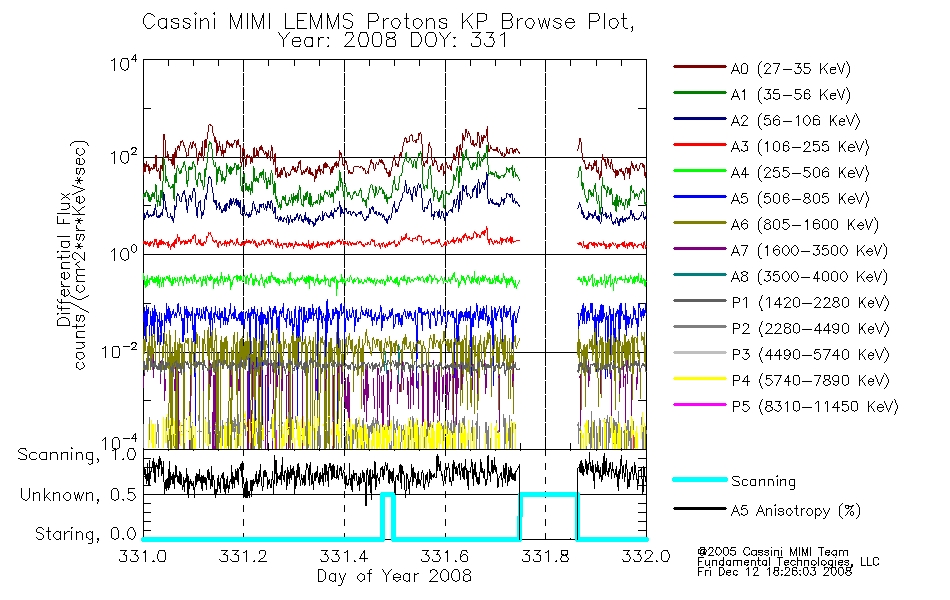Click the A8 (3500-4000 KeV) legend label
The width and height of the screenshot is (950, 600).
tap(809, 276)
